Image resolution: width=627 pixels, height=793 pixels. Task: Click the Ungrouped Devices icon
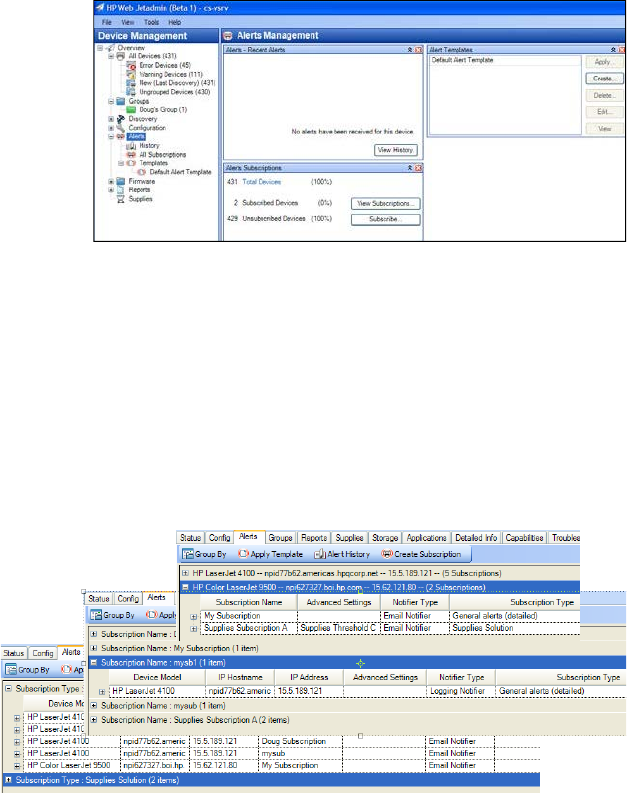pyautogui.click(x=131, y=92)
